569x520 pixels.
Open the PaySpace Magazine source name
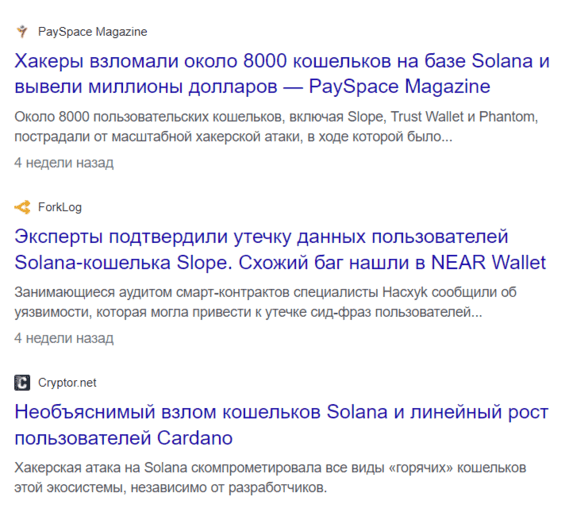click(93, 32)
